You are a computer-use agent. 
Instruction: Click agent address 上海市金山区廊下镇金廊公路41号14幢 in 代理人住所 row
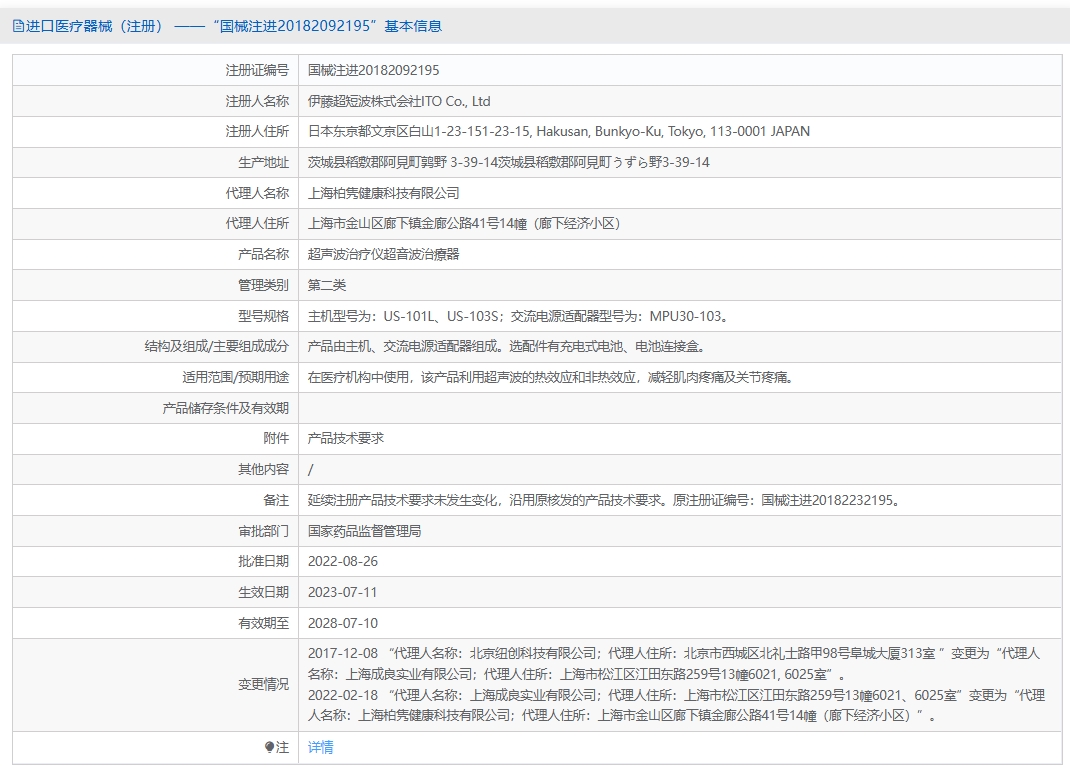464,223
